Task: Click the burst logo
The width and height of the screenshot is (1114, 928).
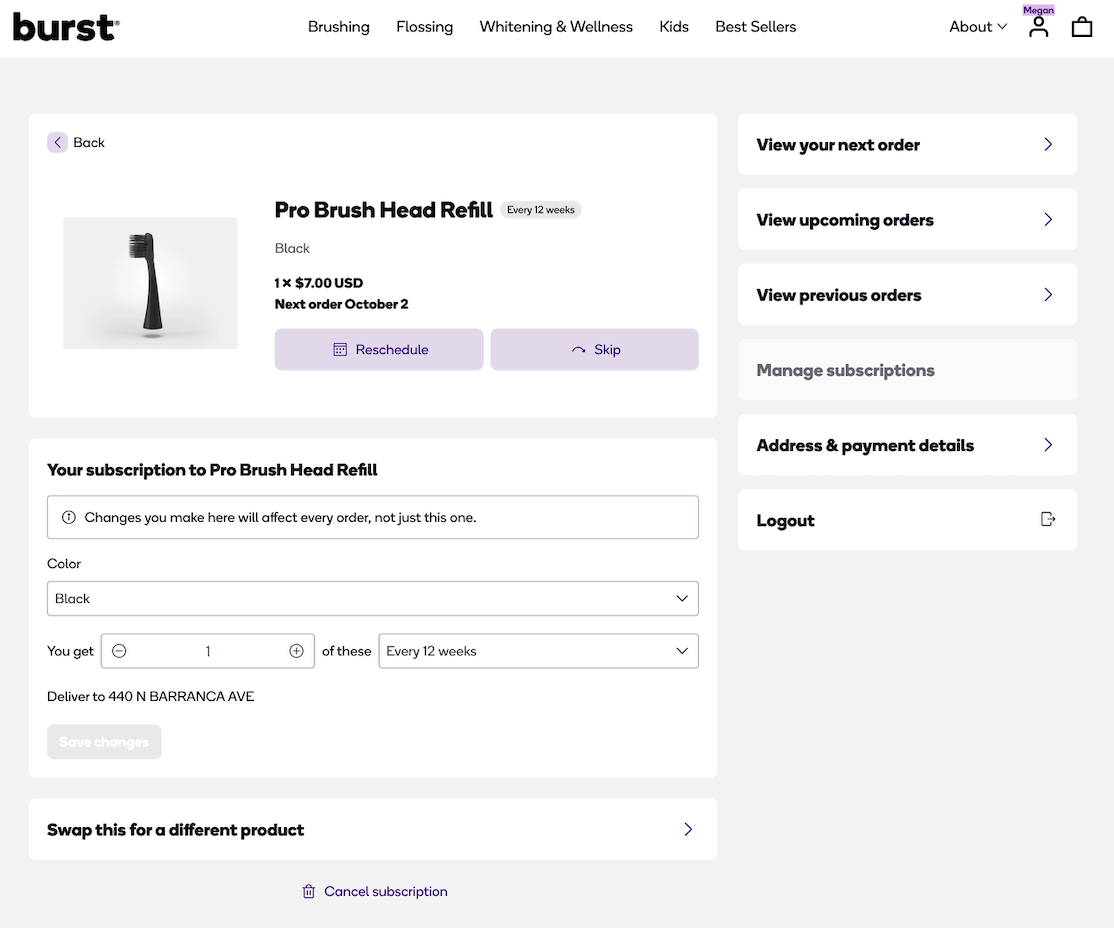Action: 66,28
